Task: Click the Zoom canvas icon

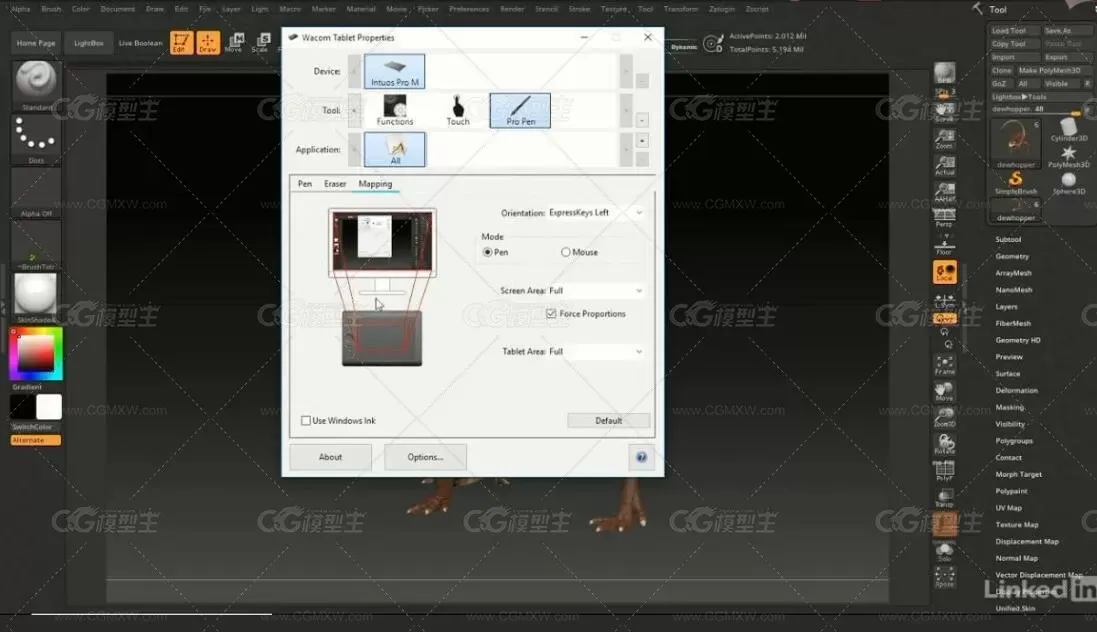Action: tap(944, 139)
